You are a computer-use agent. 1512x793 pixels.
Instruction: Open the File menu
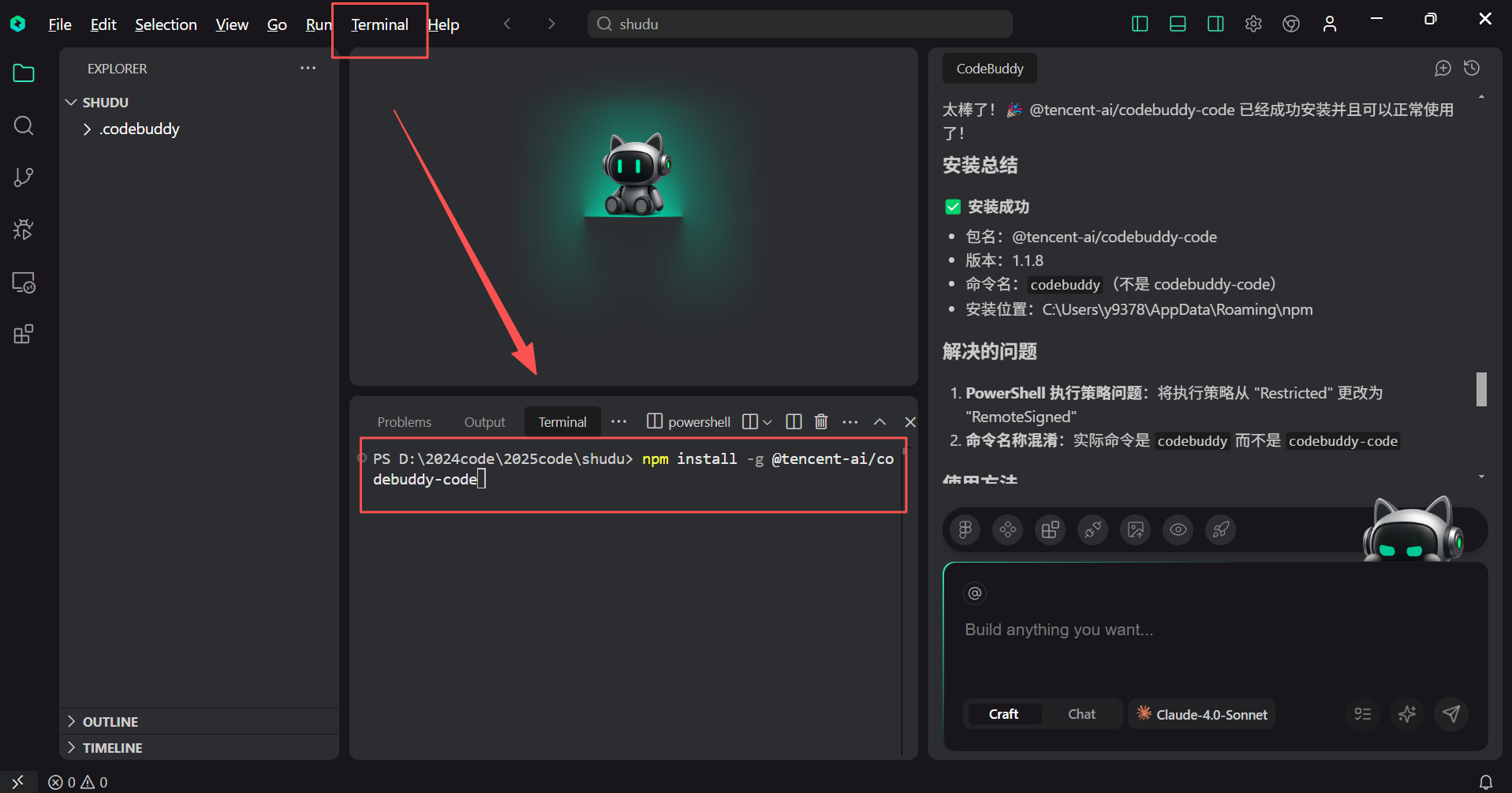60,24
